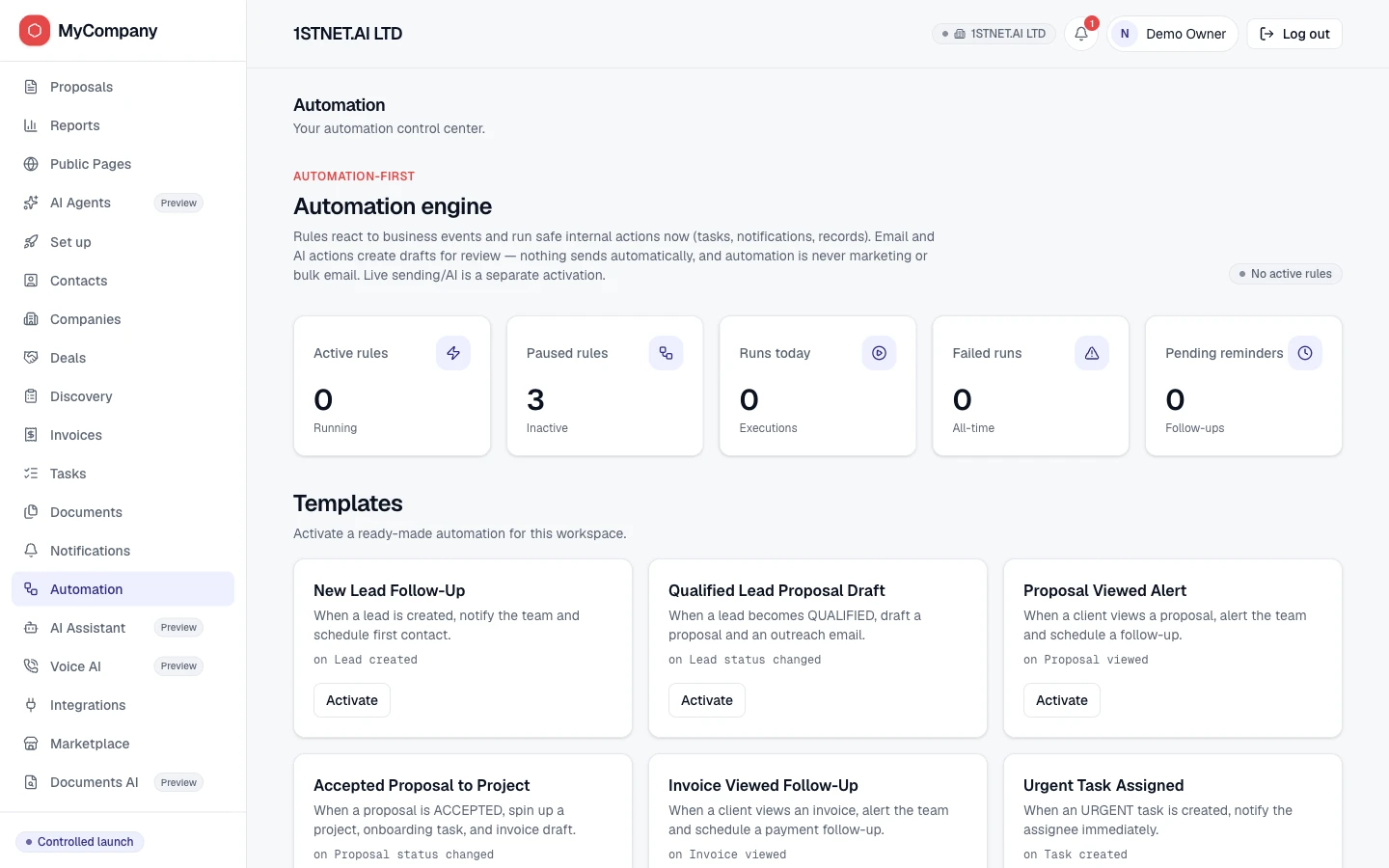The height and width of the screenshot is (868, 1389).
Task: Click the Runs today play icon
Action: (x=880, y=353)
